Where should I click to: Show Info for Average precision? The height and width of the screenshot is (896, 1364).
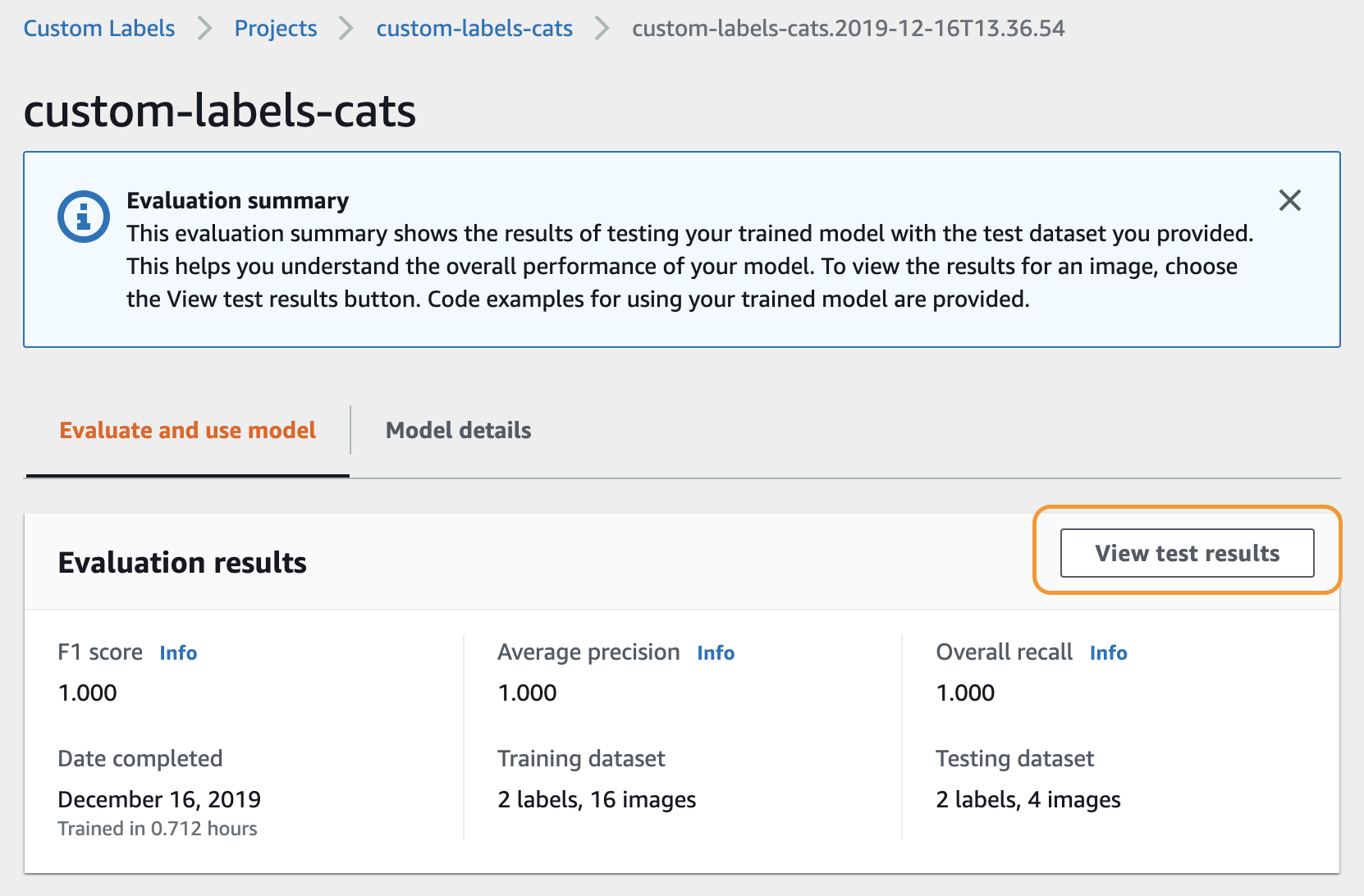[716, 653]
